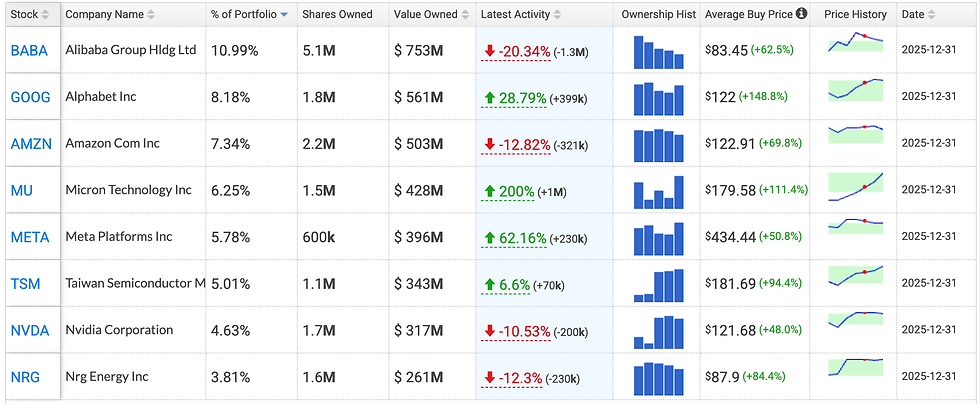The width and height of the screenshot is (980, 404).
Task: Click BABA ownership history bar chart
Action: click(x=659, y=52)
